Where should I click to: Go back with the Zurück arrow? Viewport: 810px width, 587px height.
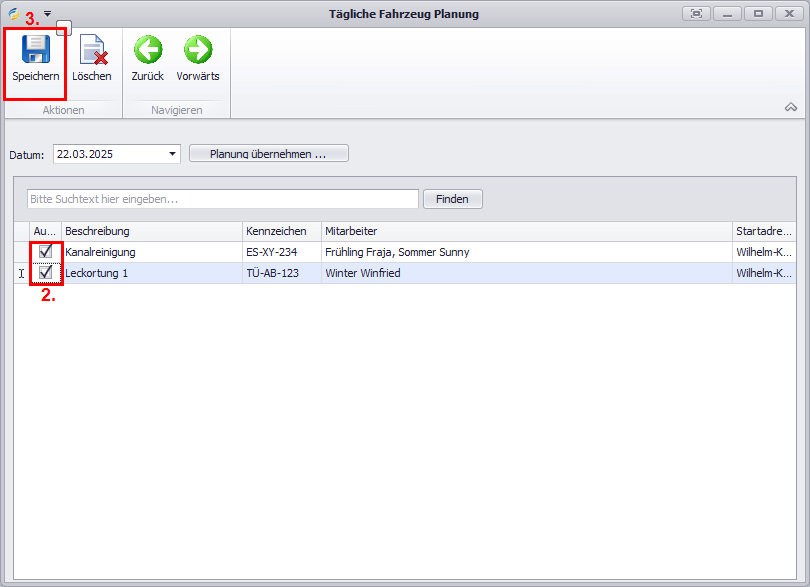[148, 50]
